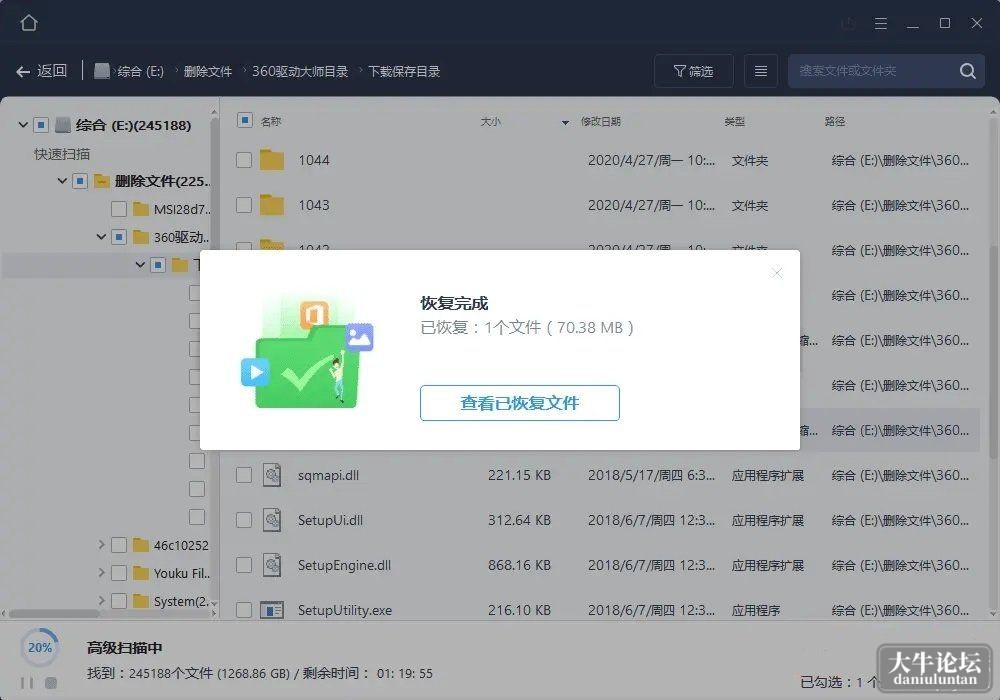The height and width of the screenshot is (700, 1000).
Task: Check the MSI28d7 folder checkbox in tree
Action: point(119,209)
